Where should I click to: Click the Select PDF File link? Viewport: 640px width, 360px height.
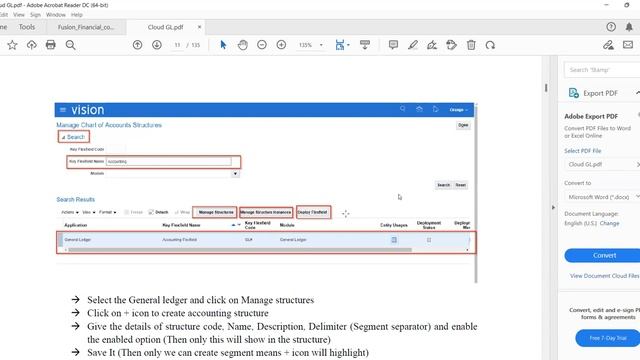click(582, 151)
